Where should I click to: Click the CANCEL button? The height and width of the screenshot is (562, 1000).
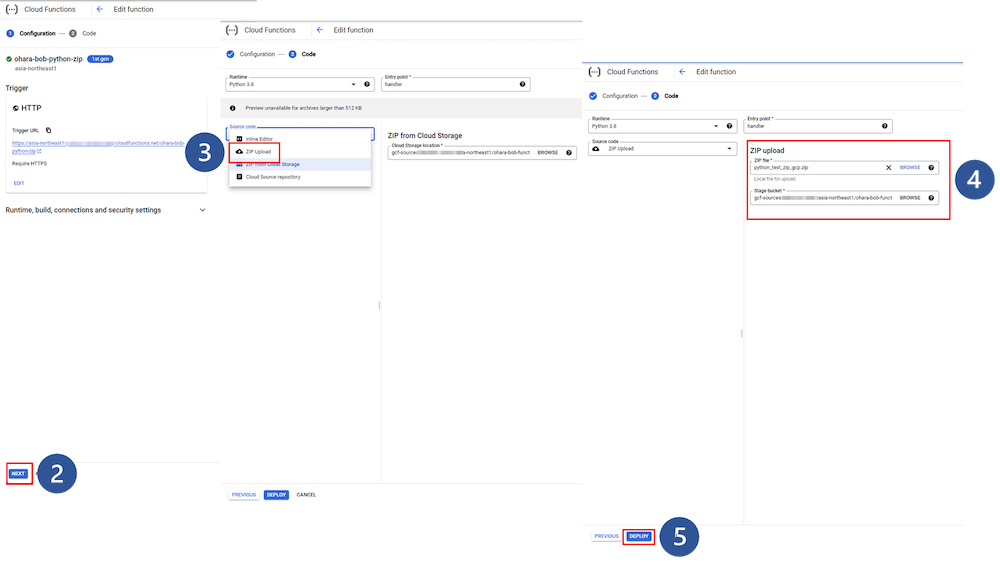tap(306, 495)
